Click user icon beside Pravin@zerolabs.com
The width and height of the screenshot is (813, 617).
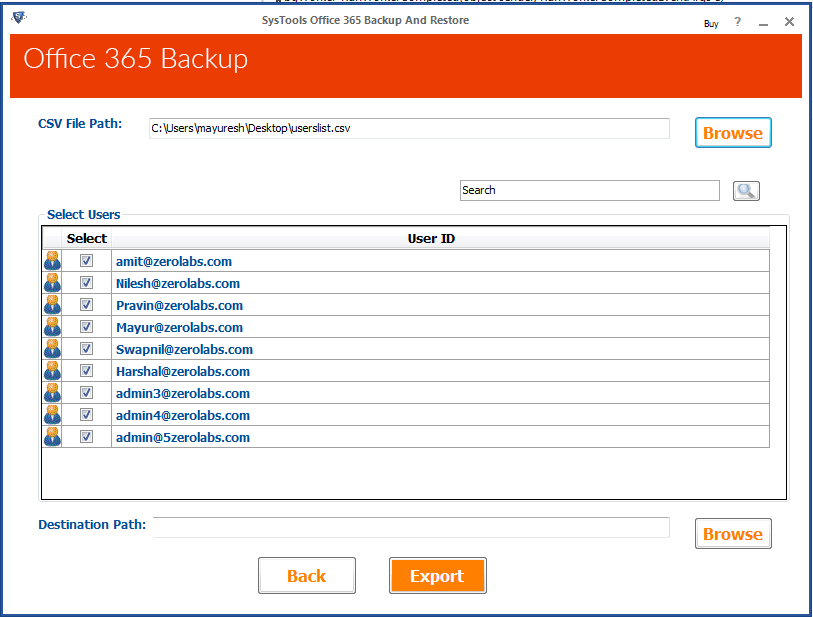(52, 305)
